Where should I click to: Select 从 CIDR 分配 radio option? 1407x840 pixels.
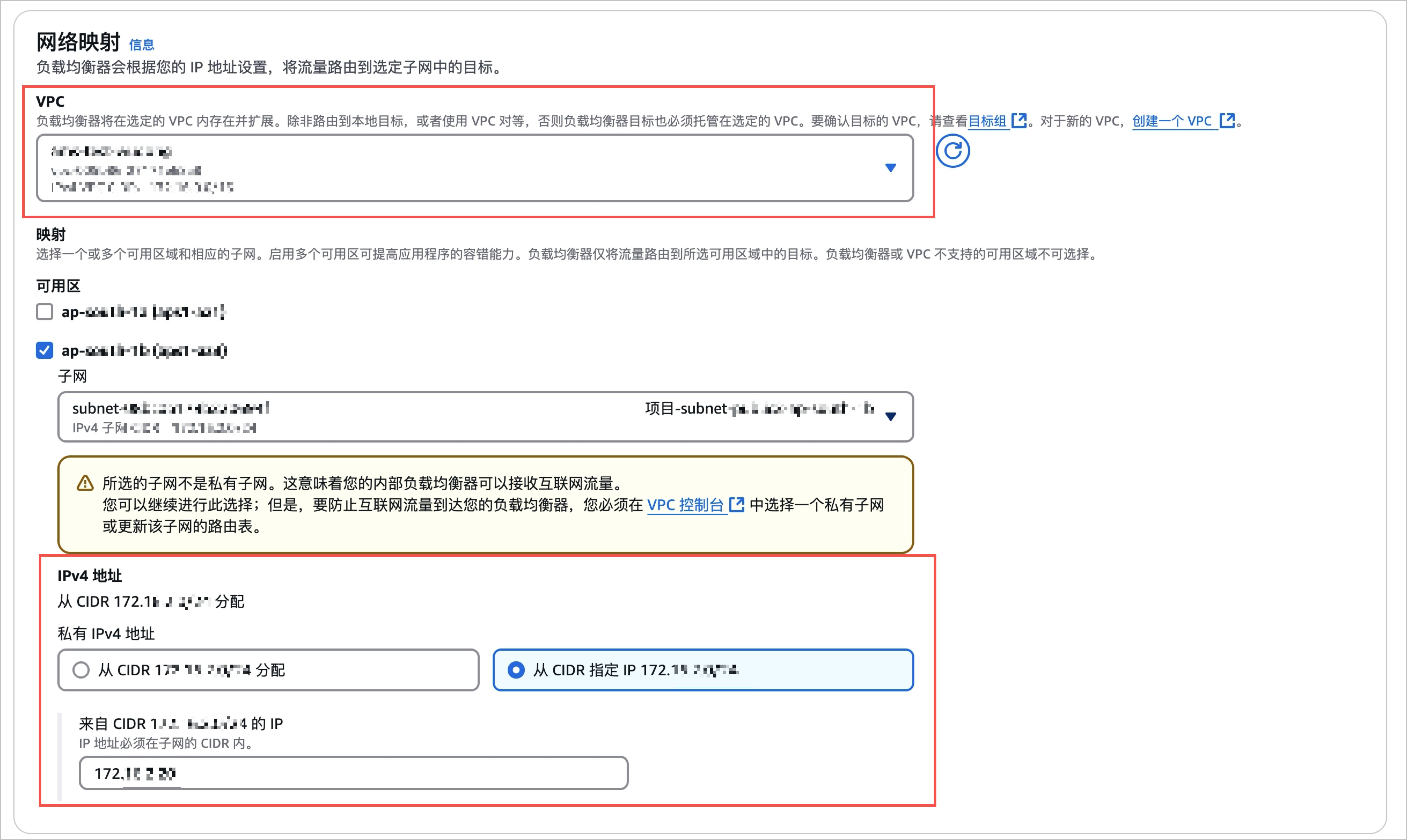point(81,670)
